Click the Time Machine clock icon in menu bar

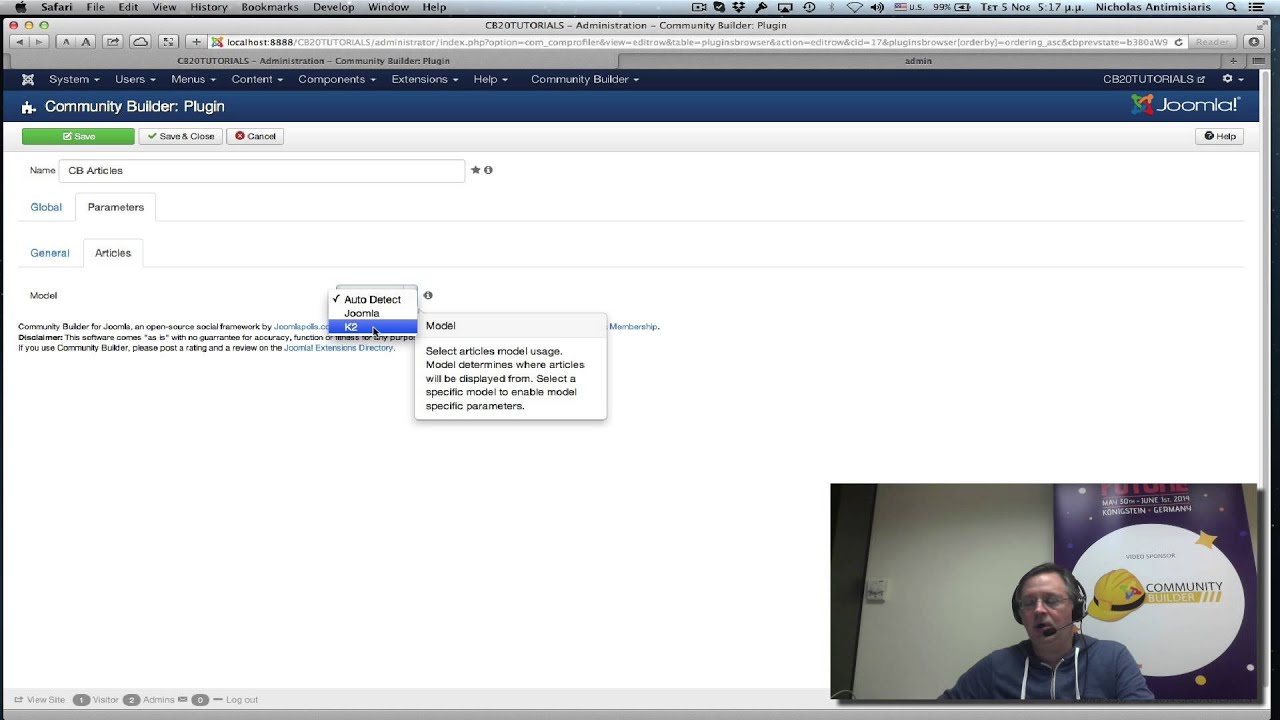click(x=809, y=7)
